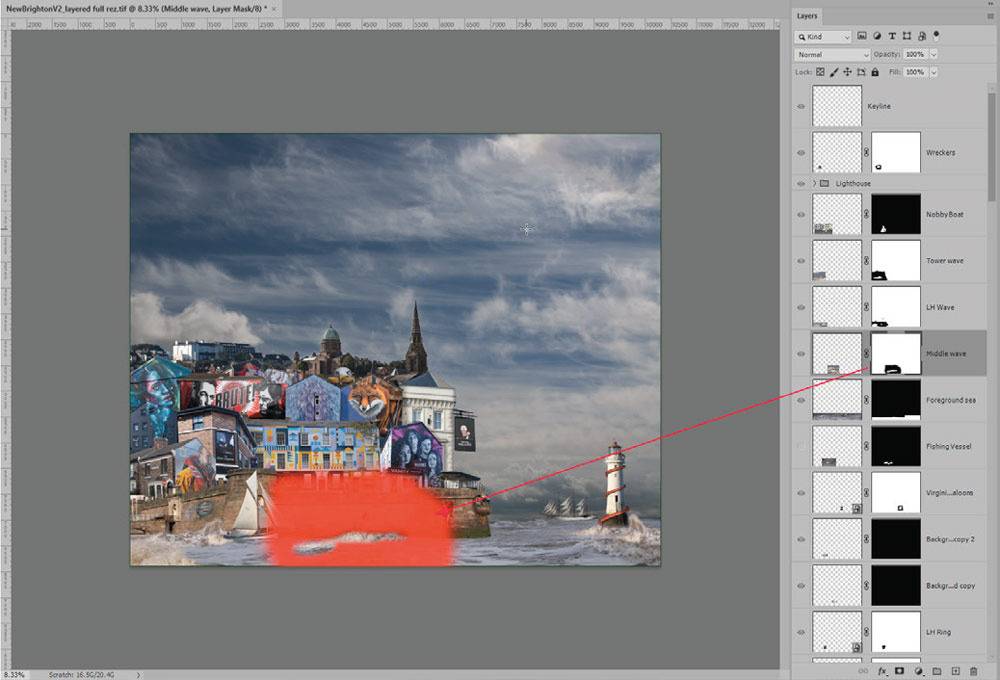Open the Layers panel flyout menu

pyautogui.click(x=990, y=15)
